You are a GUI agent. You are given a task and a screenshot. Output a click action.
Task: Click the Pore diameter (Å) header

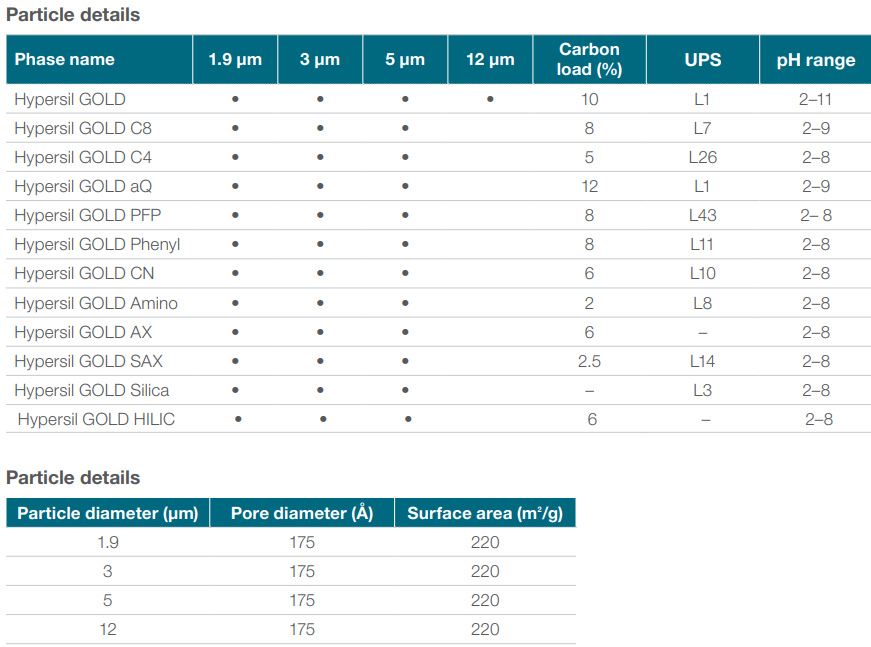click(x=302, y=513)
